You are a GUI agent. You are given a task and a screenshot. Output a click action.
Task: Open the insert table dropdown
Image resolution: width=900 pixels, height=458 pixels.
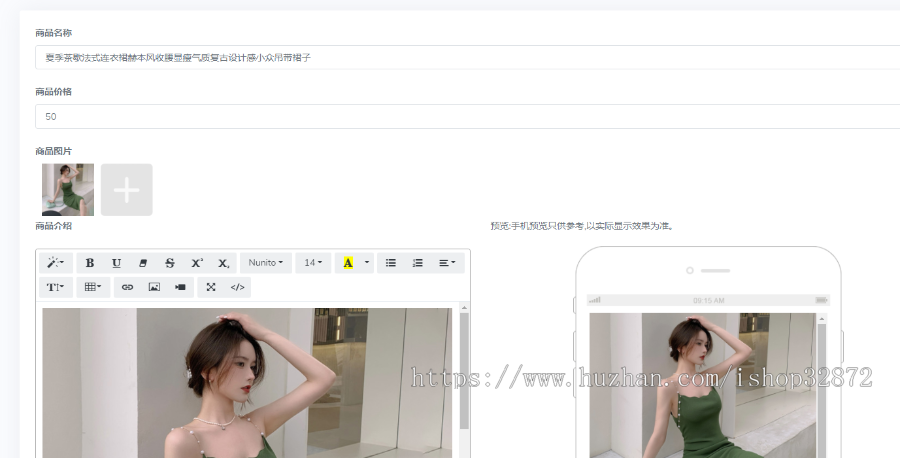point(93,287)
